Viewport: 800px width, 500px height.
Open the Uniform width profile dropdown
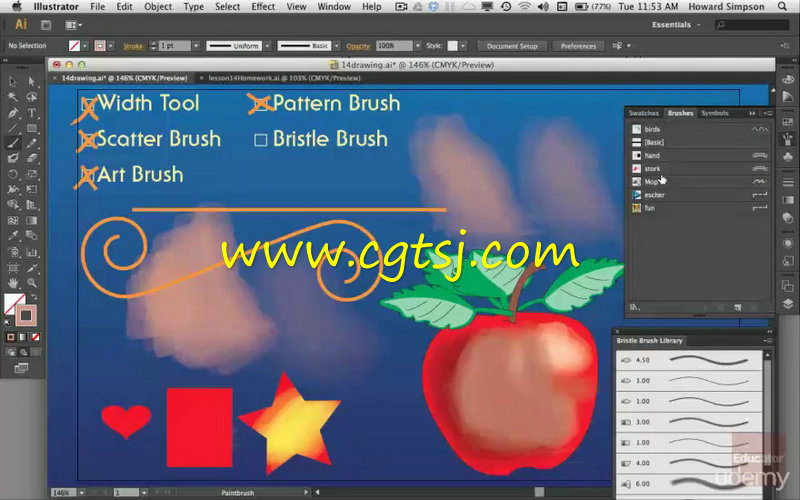[x=267, y=46]
